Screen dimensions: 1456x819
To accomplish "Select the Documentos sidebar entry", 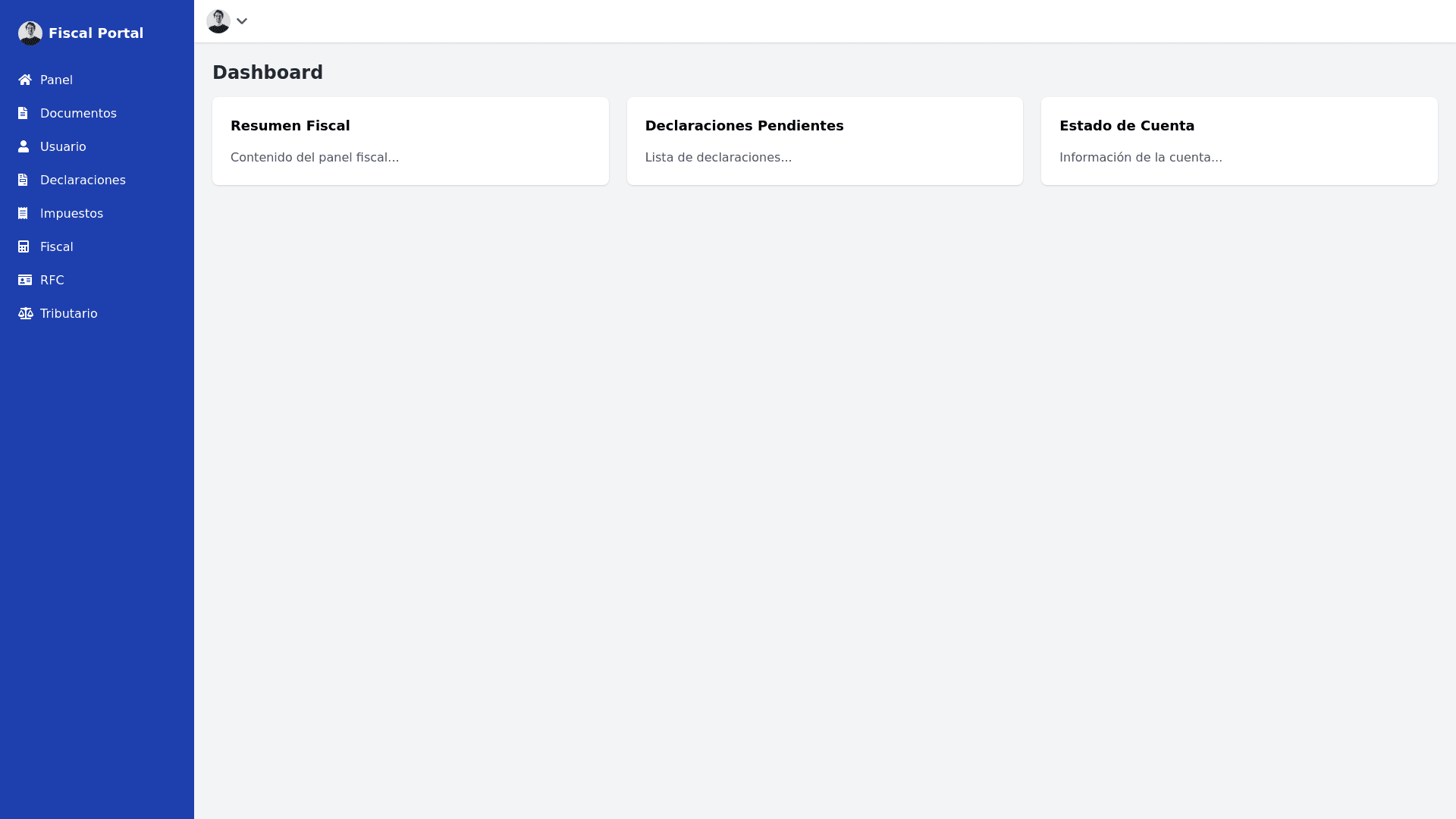I will pos(78,113).
